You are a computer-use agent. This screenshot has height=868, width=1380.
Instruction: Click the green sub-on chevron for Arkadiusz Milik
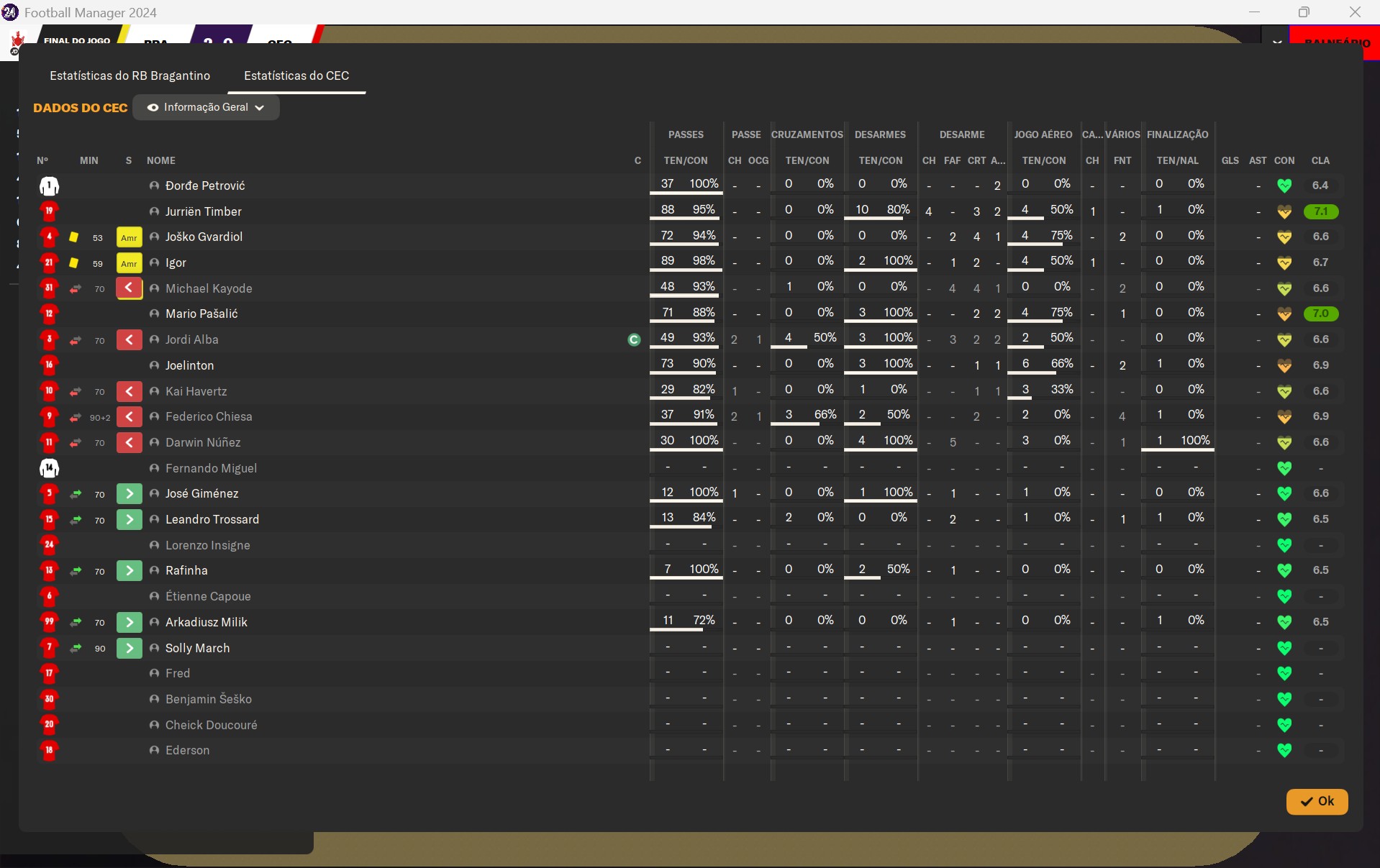click(x=129, y=622)
